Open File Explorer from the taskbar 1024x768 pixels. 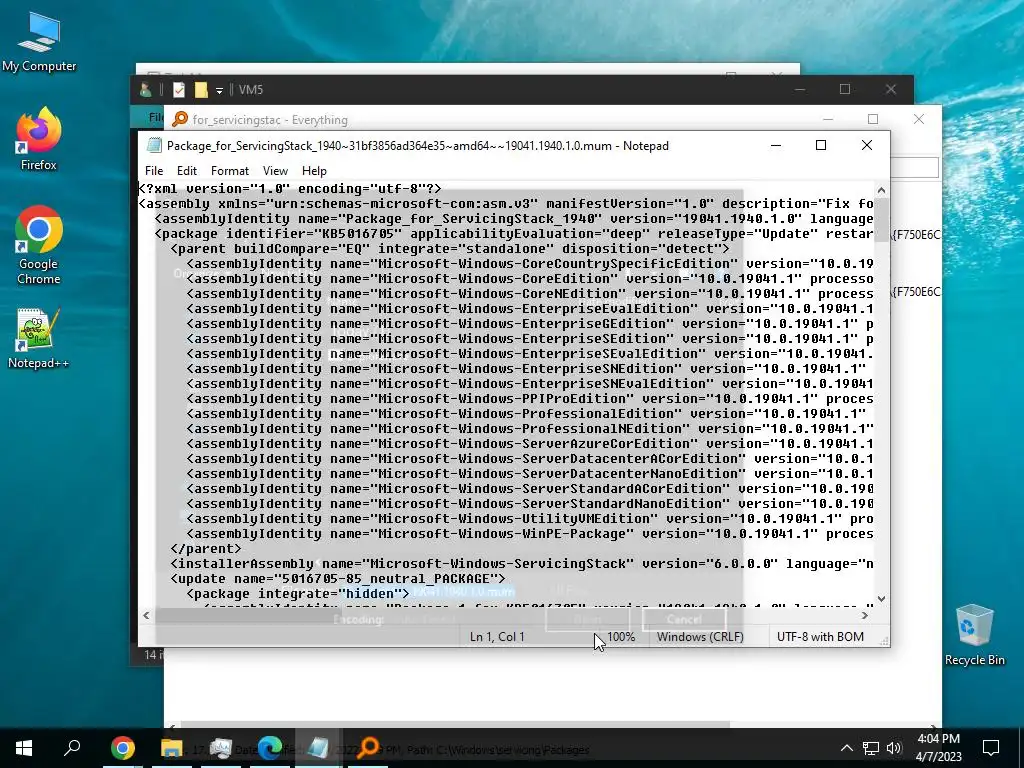point(172,748)
